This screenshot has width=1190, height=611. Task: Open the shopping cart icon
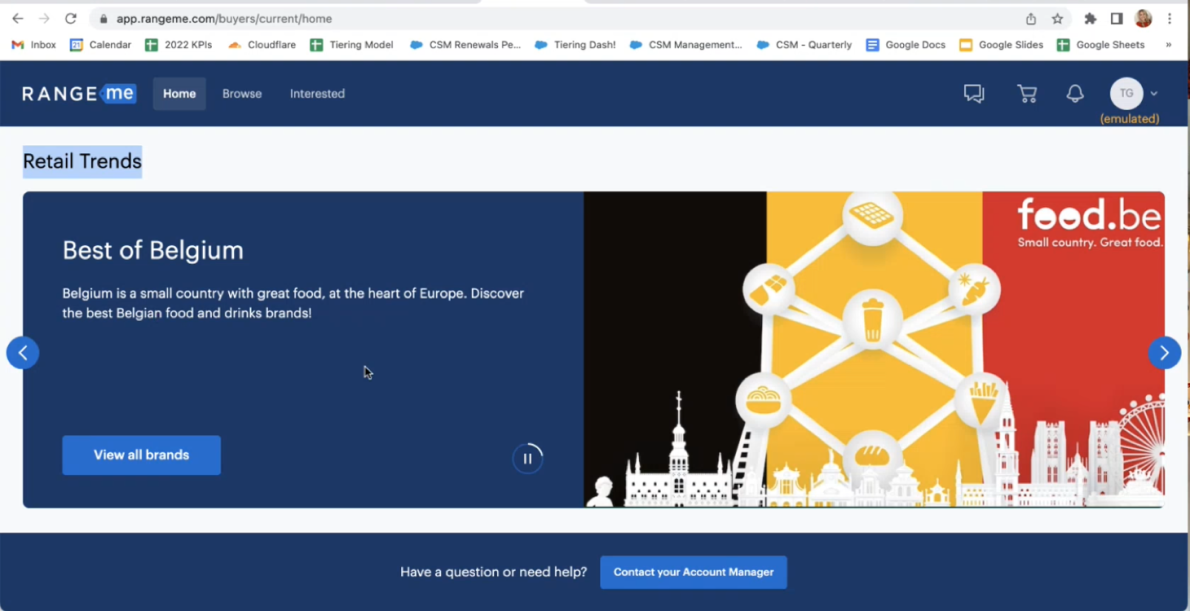click(x=1026, y=93)
